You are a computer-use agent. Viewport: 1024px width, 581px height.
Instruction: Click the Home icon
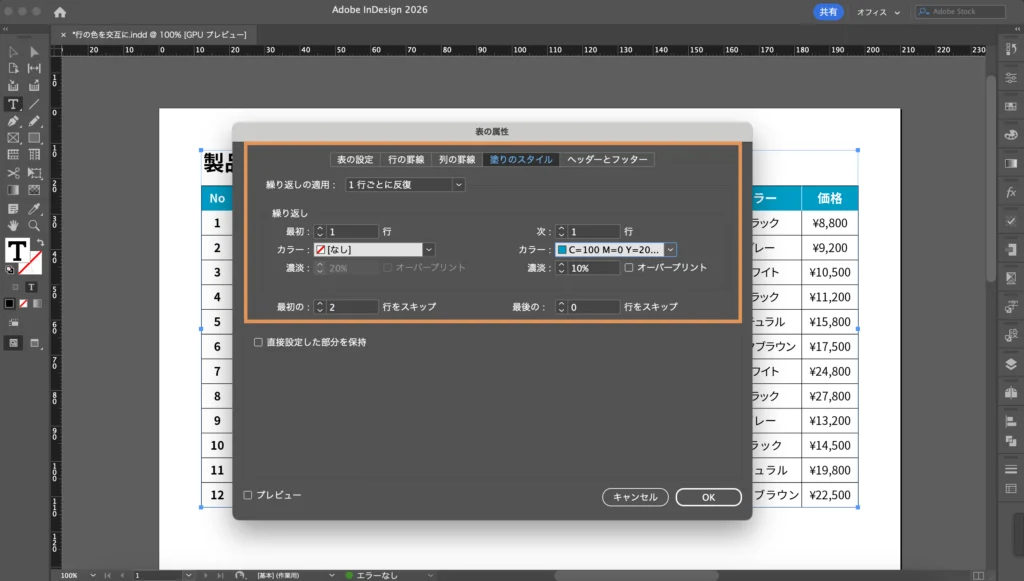click(x=60, y=12)
